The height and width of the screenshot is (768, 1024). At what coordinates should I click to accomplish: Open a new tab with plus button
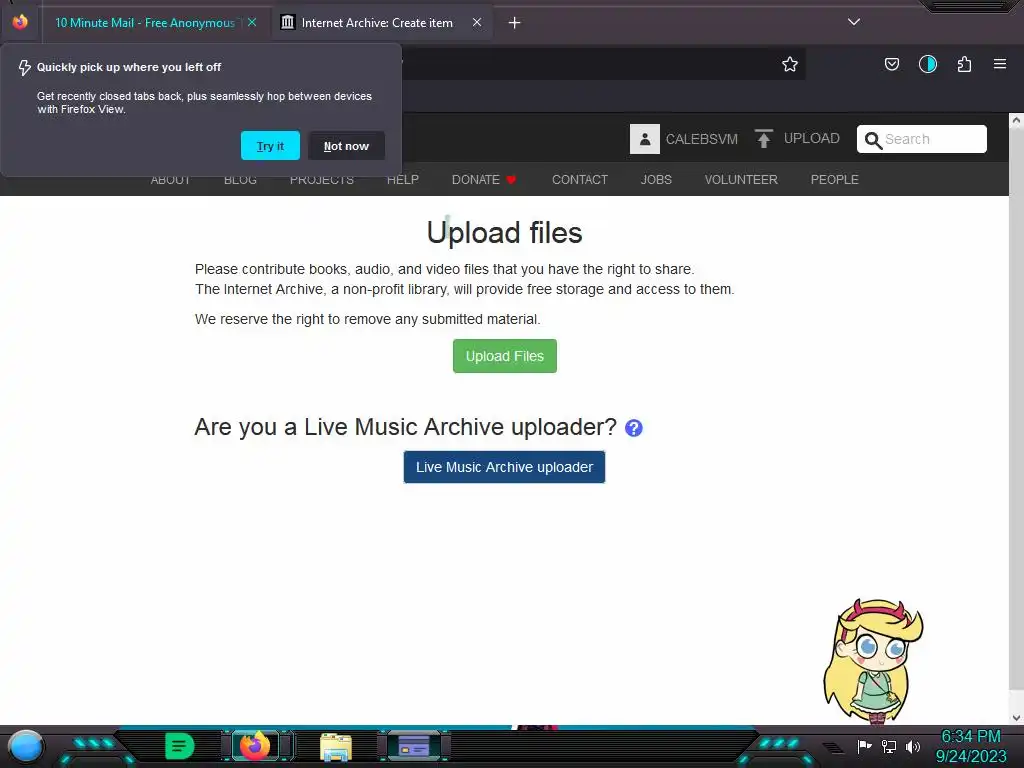[x=514, y=23]
